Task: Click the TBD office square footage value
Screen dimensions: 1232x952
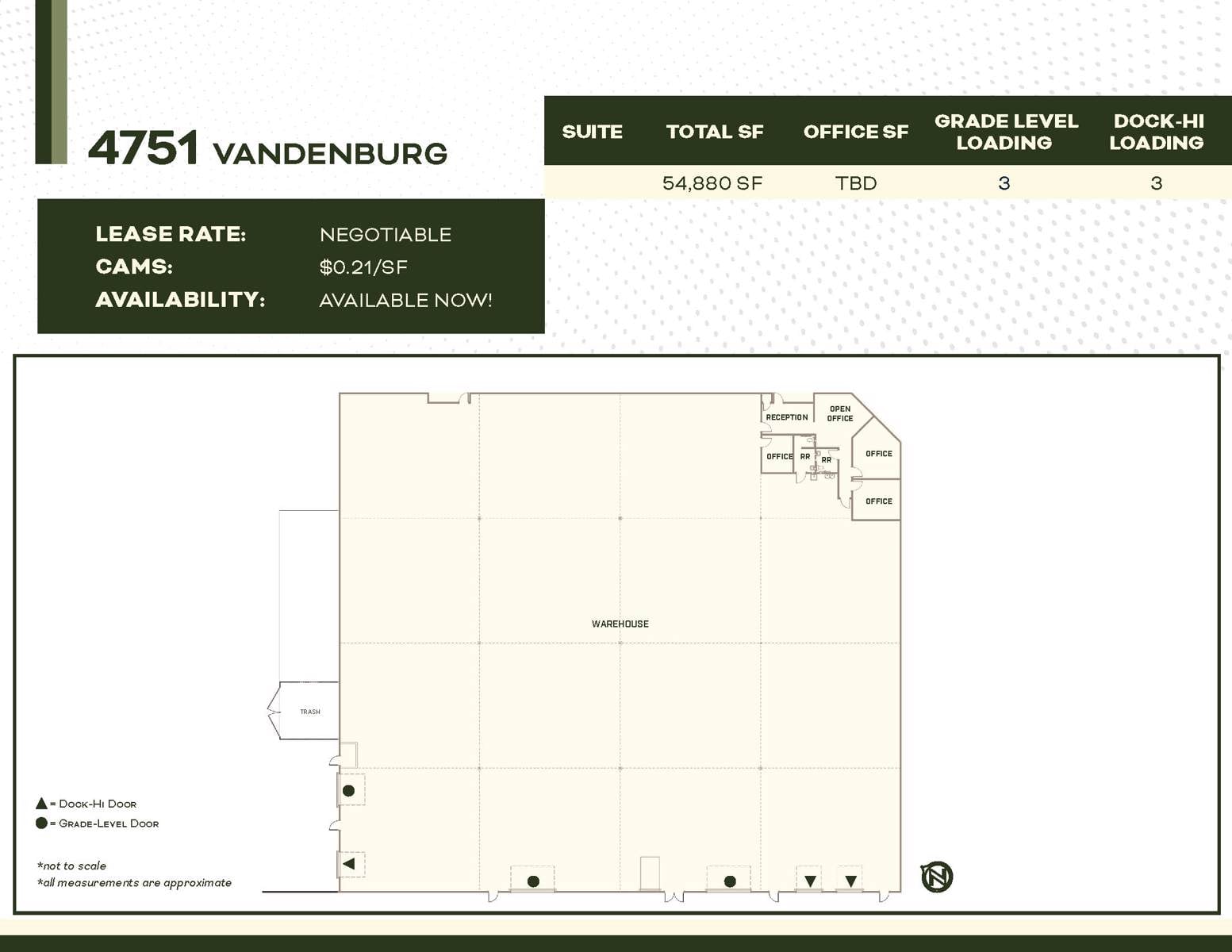Action: pyautogui.click(x=855, y=183)
